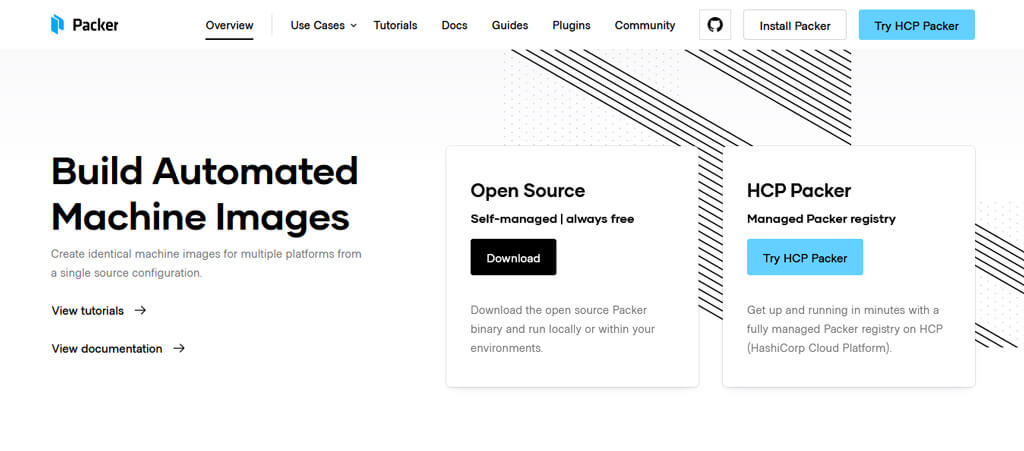Visit the Community nav item

[x=645, y=25]
